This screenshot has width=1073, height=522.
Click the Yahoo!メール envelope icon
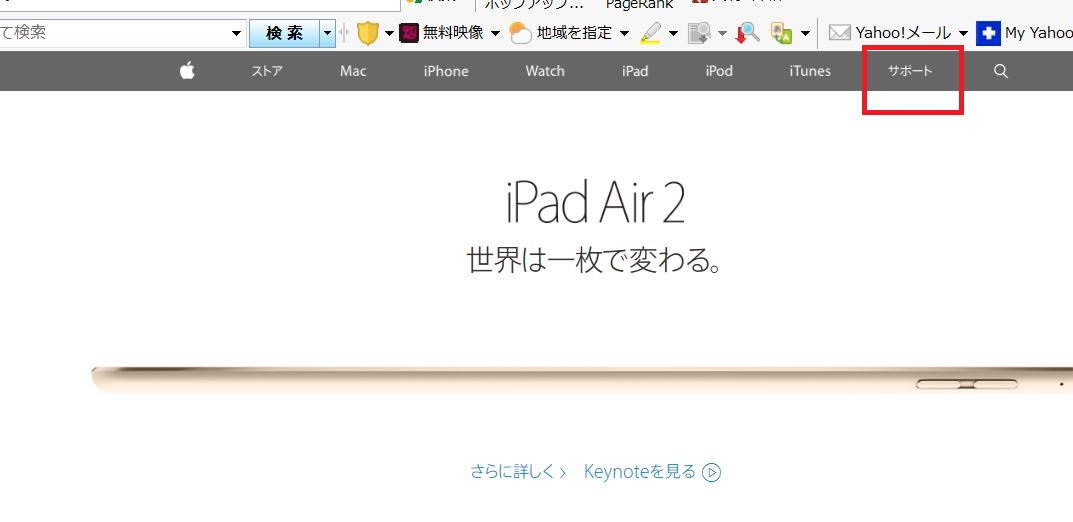pyautogui.click(x=840, y=33)
